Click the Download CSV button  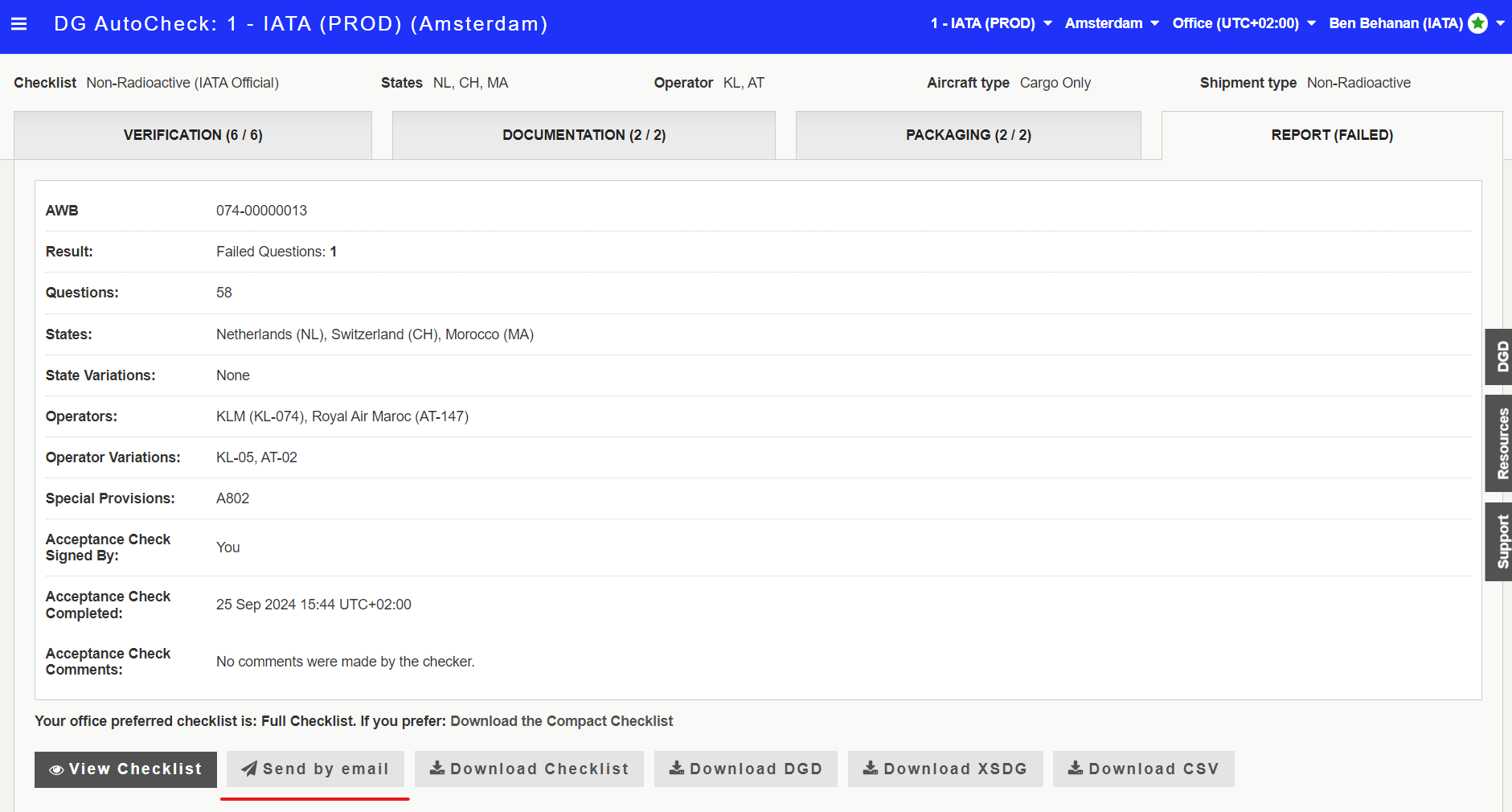[x=1144, y=769]
